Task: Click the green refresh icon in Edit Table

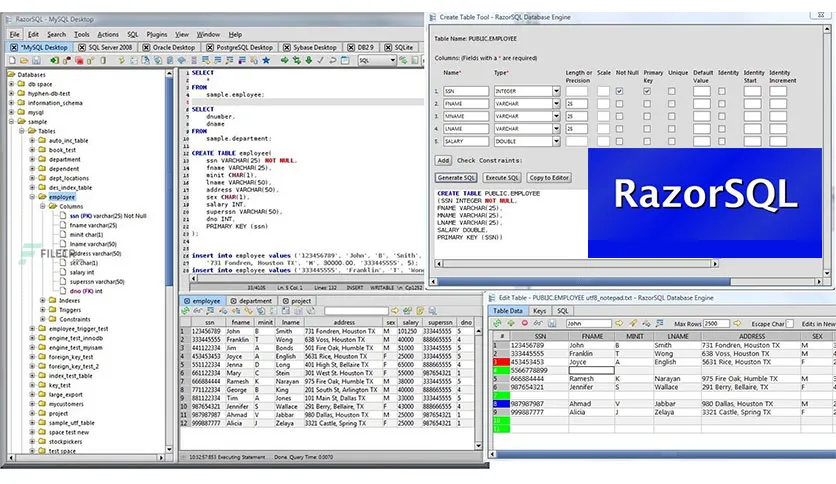Action: click(497, 323)
